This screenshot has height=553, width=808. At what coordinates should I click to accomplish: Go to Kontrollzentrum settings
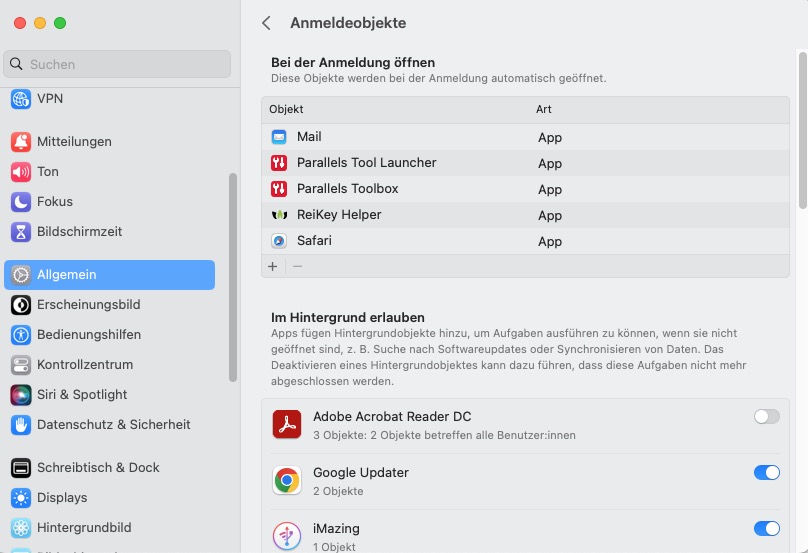85,364
